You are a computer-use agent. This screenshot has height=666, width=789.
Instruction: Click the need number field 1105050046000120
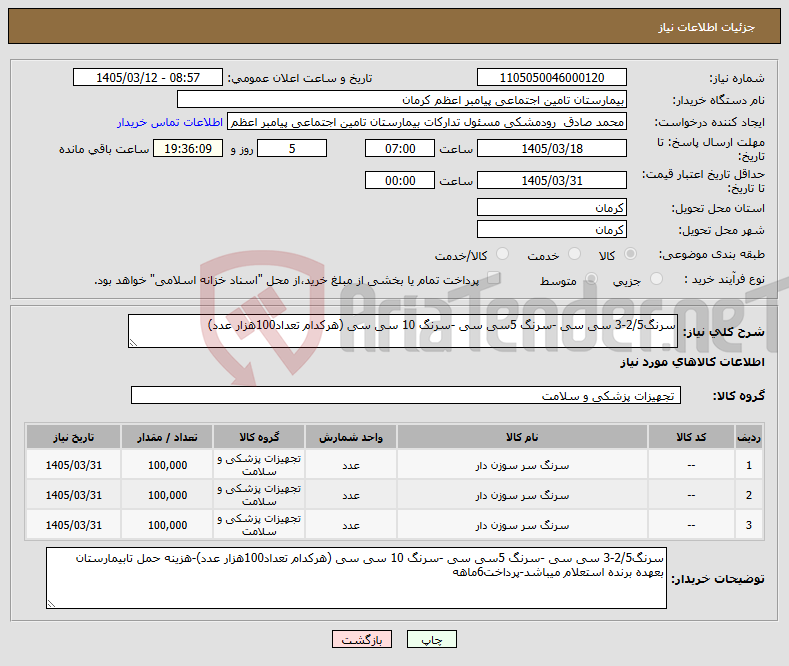coord(551,77)
